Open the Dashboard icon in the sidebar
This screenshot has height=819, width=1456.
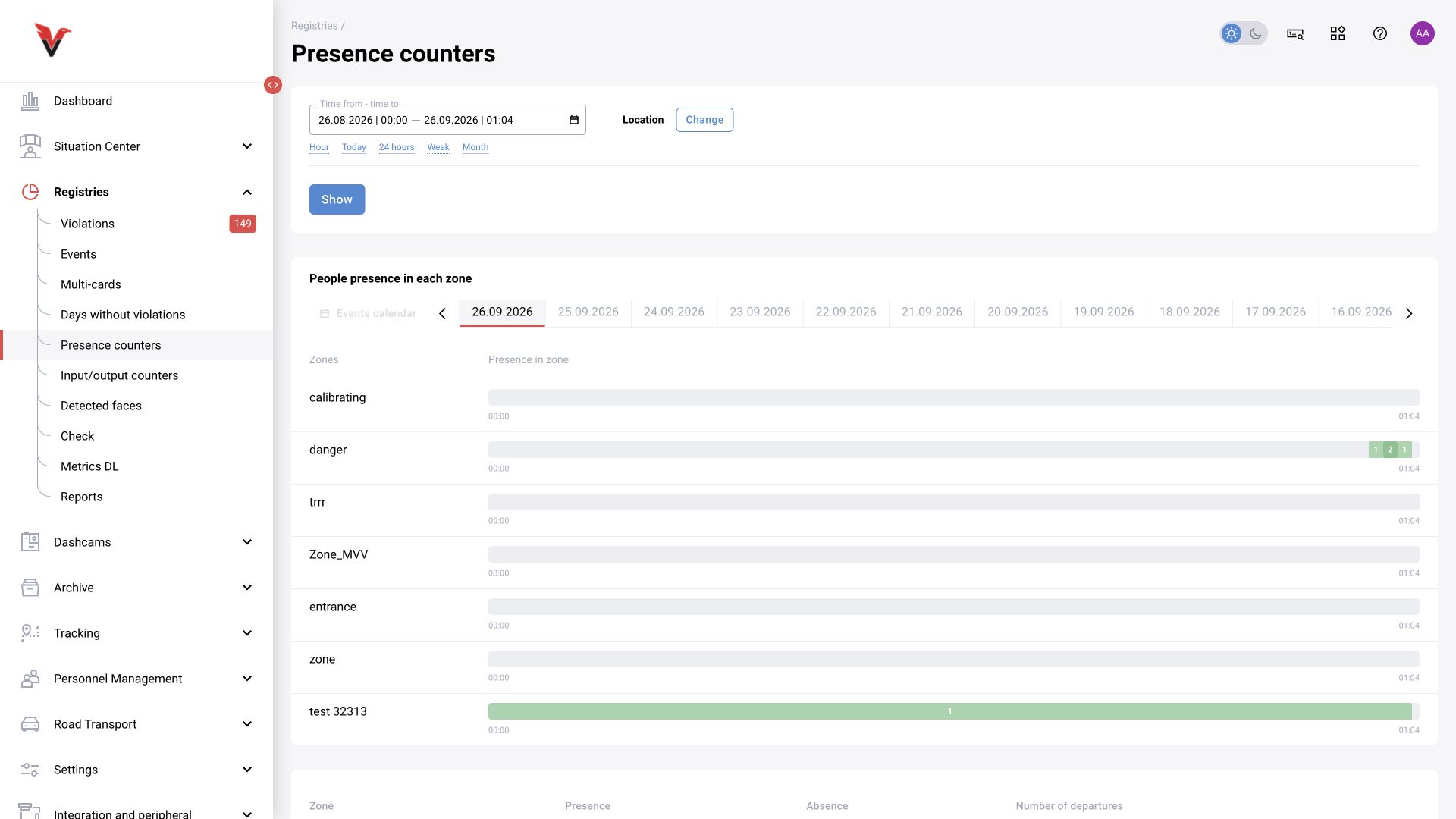tap(30, 101)
